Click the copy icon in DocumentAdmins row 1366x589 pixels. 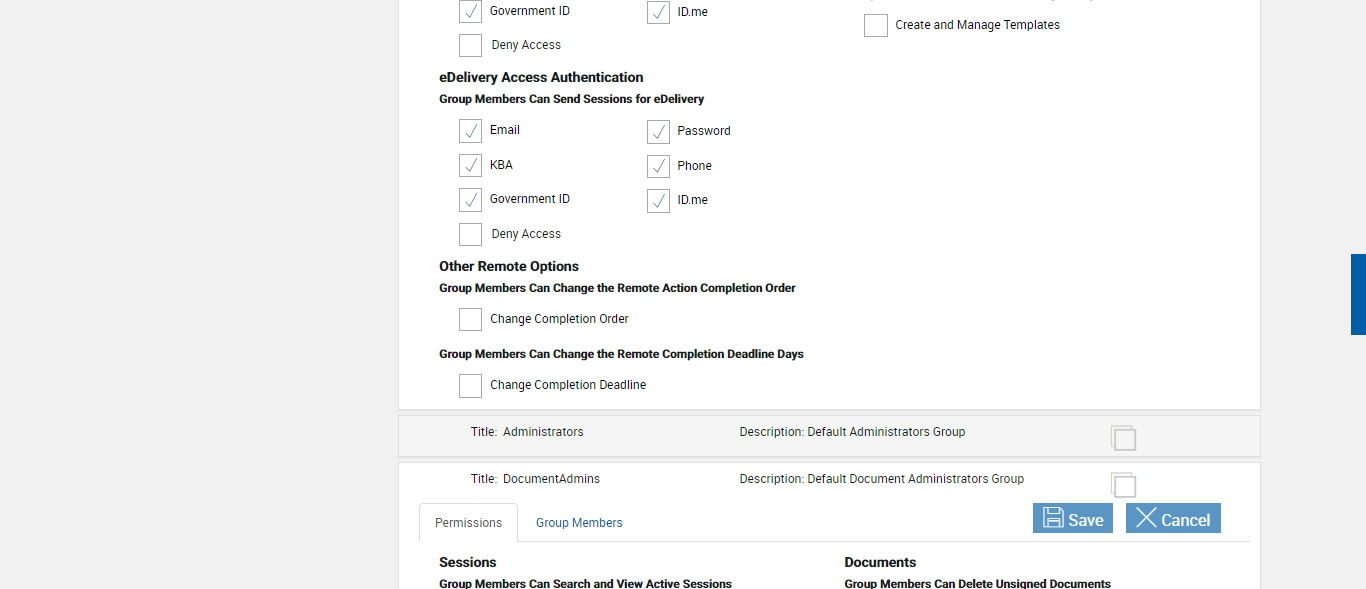(1123, 485)
